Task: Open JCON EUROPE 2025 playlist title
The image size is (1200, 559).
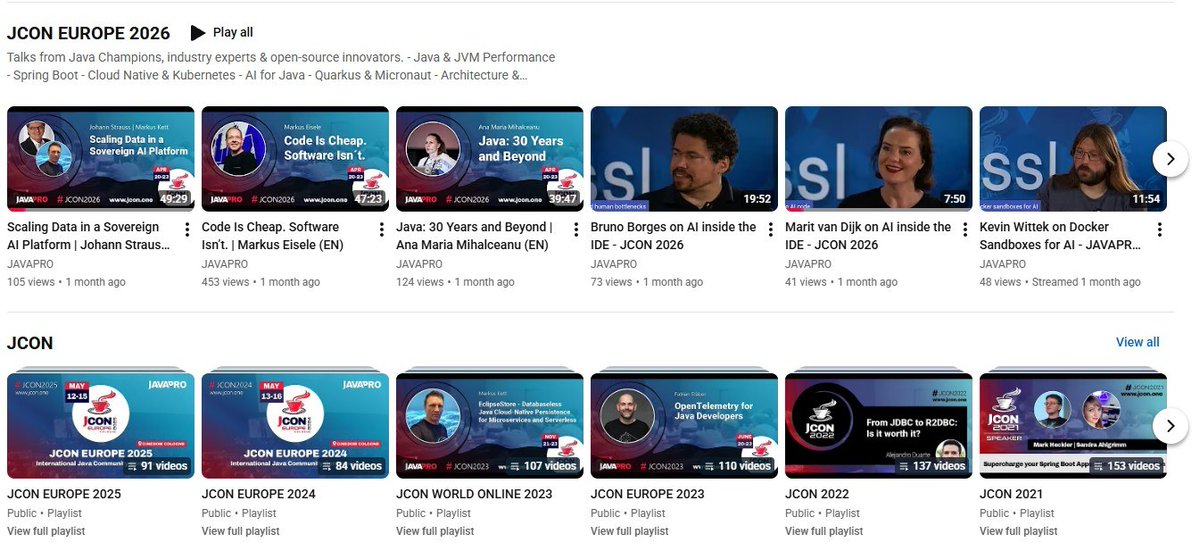Action: pos(64,494)
